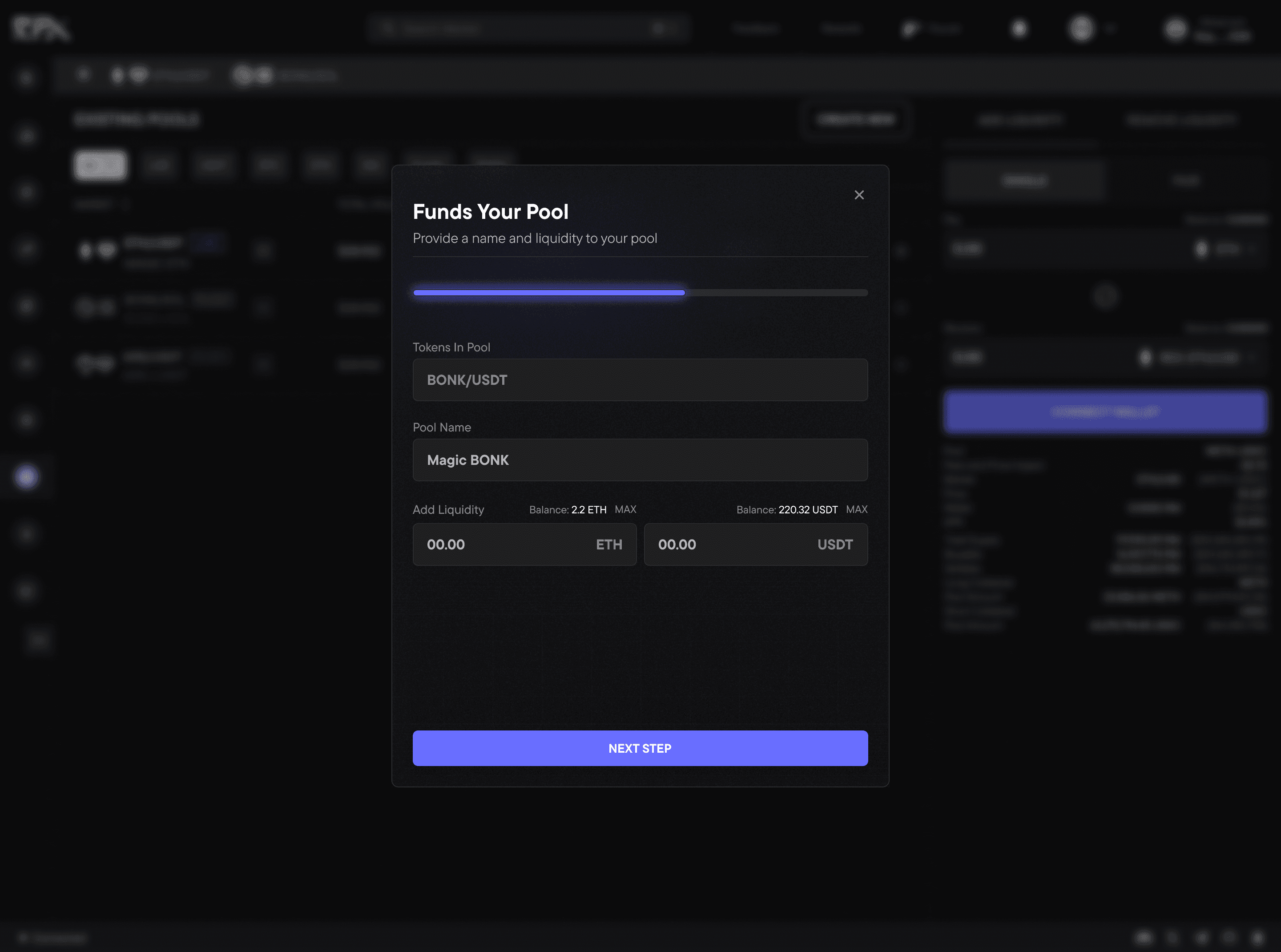This screenshot has height=952, width=1281.
Task: Click the ETH token label in amount field
Action: pos(608,545)
